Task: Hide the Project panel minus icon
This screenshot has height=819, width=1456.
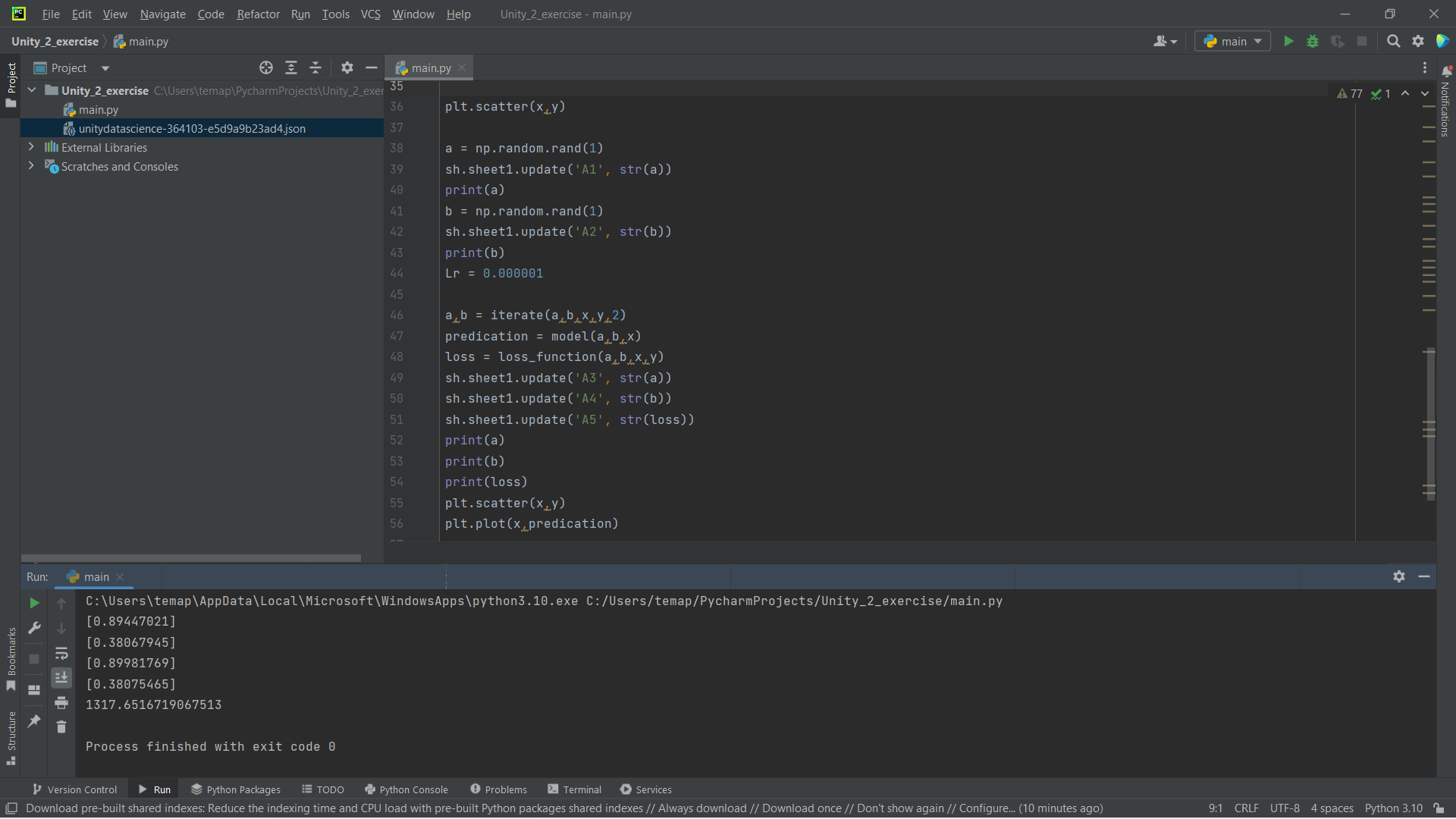Action: pos(372,68)
